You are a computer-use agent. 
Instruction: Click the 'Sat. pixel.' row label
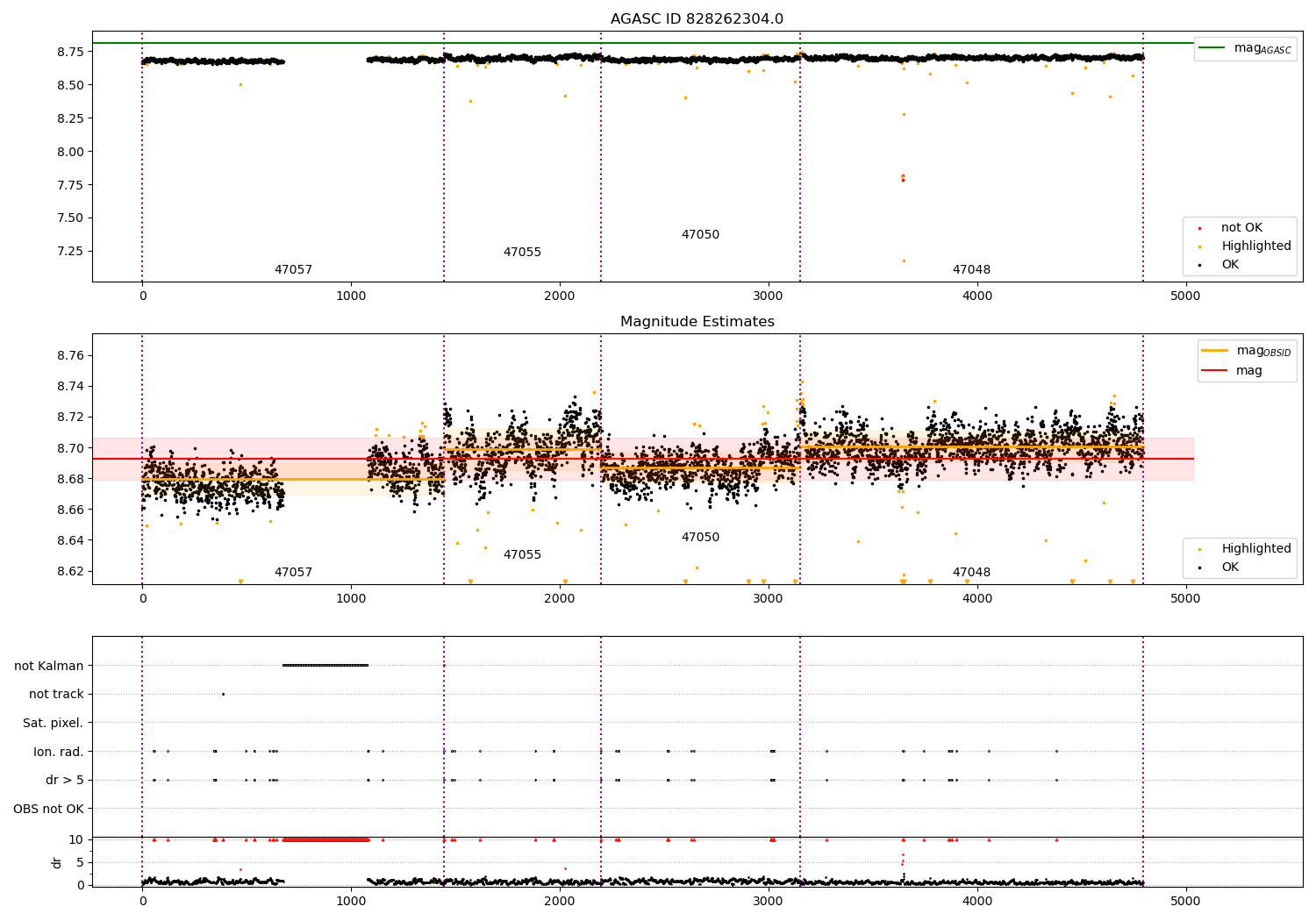click(x=54, y=723)
